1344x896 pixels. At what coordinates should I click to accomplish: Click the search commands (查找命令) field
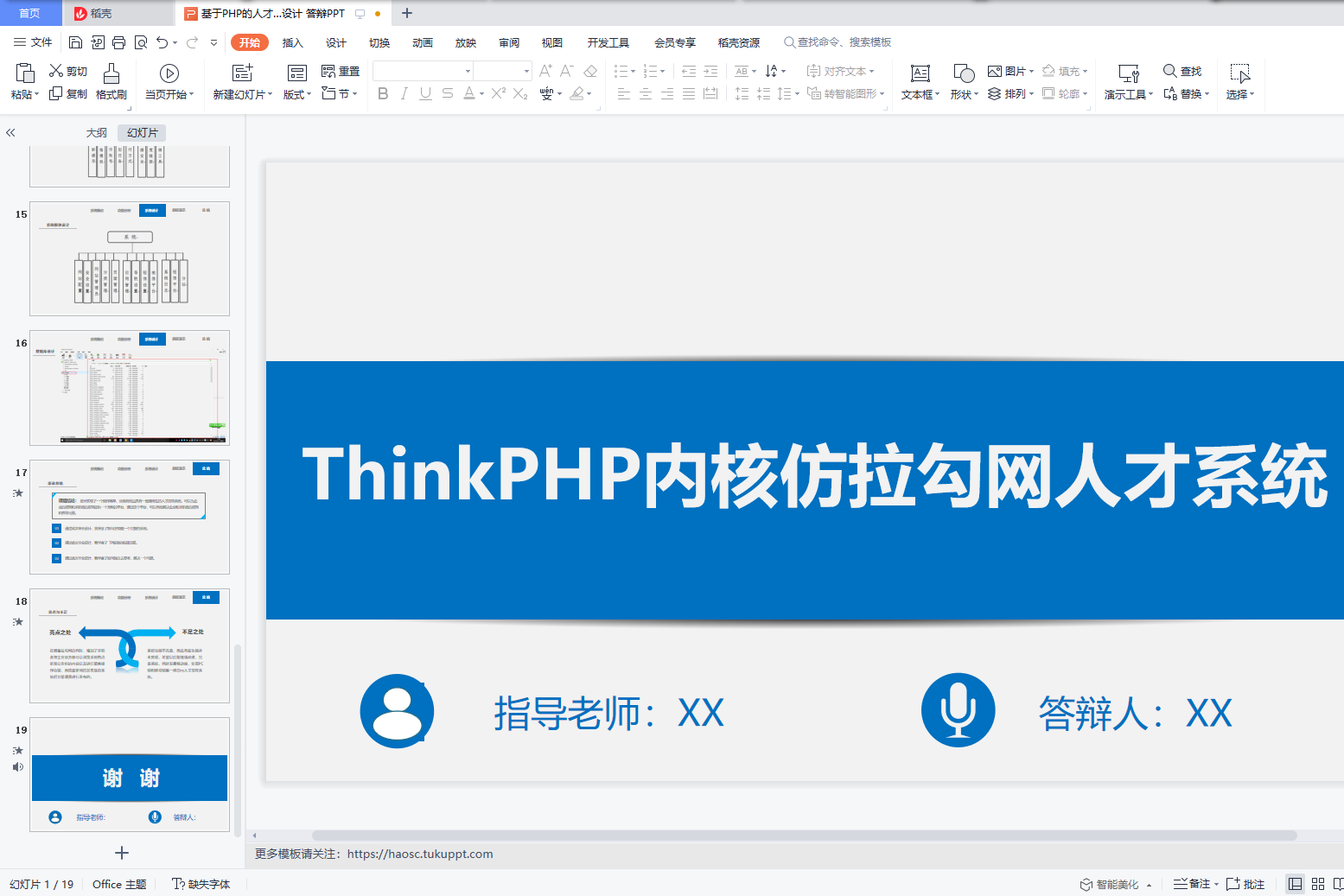[x=838, y=42]
